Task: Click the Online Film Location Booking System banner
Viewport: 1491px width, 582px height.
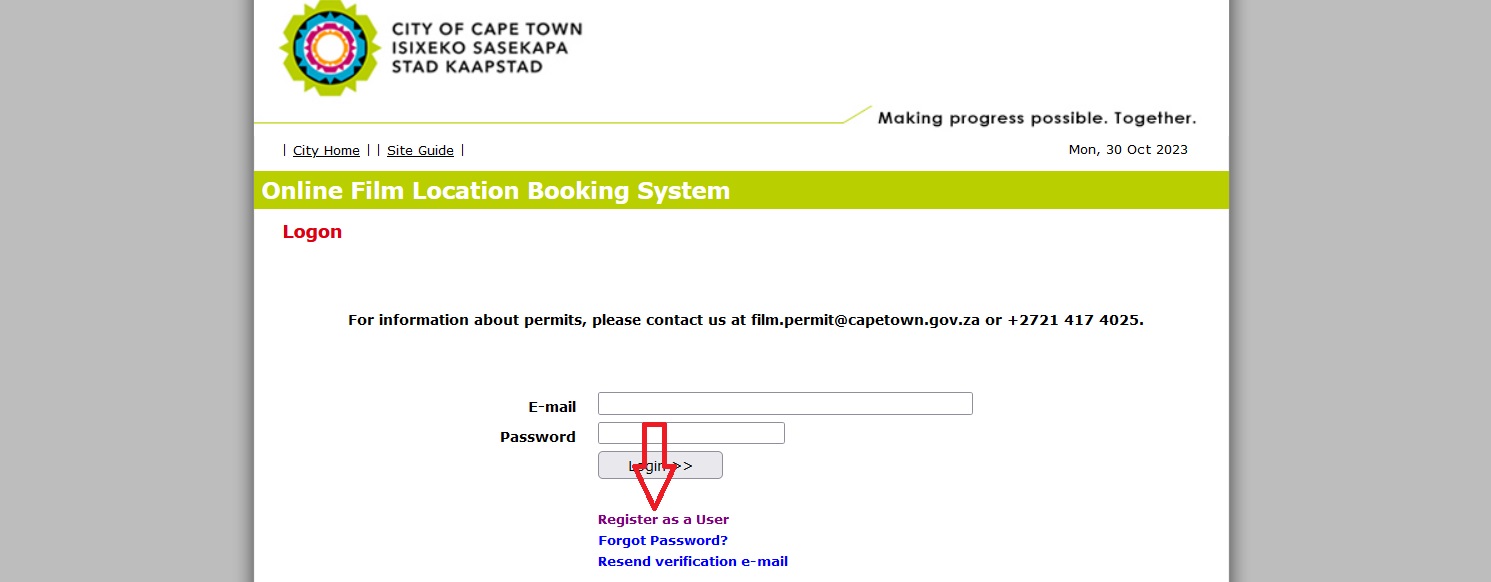Action: 496,191
